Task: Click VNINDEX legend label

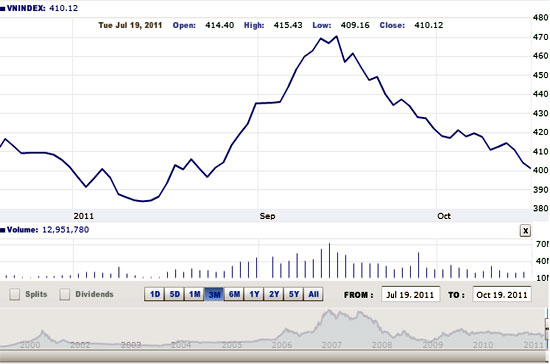Action: tap(26, 8)
